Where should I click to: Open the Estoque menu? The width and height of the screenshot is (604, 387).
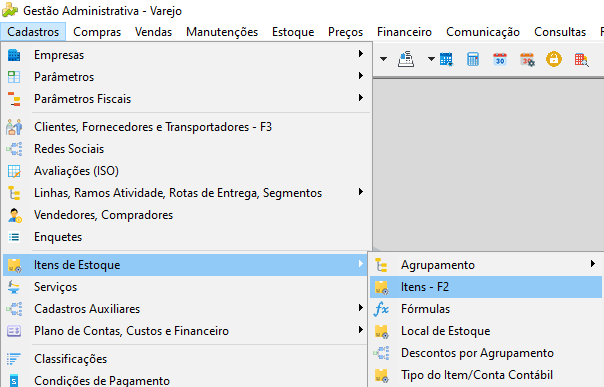click(293, 32)
